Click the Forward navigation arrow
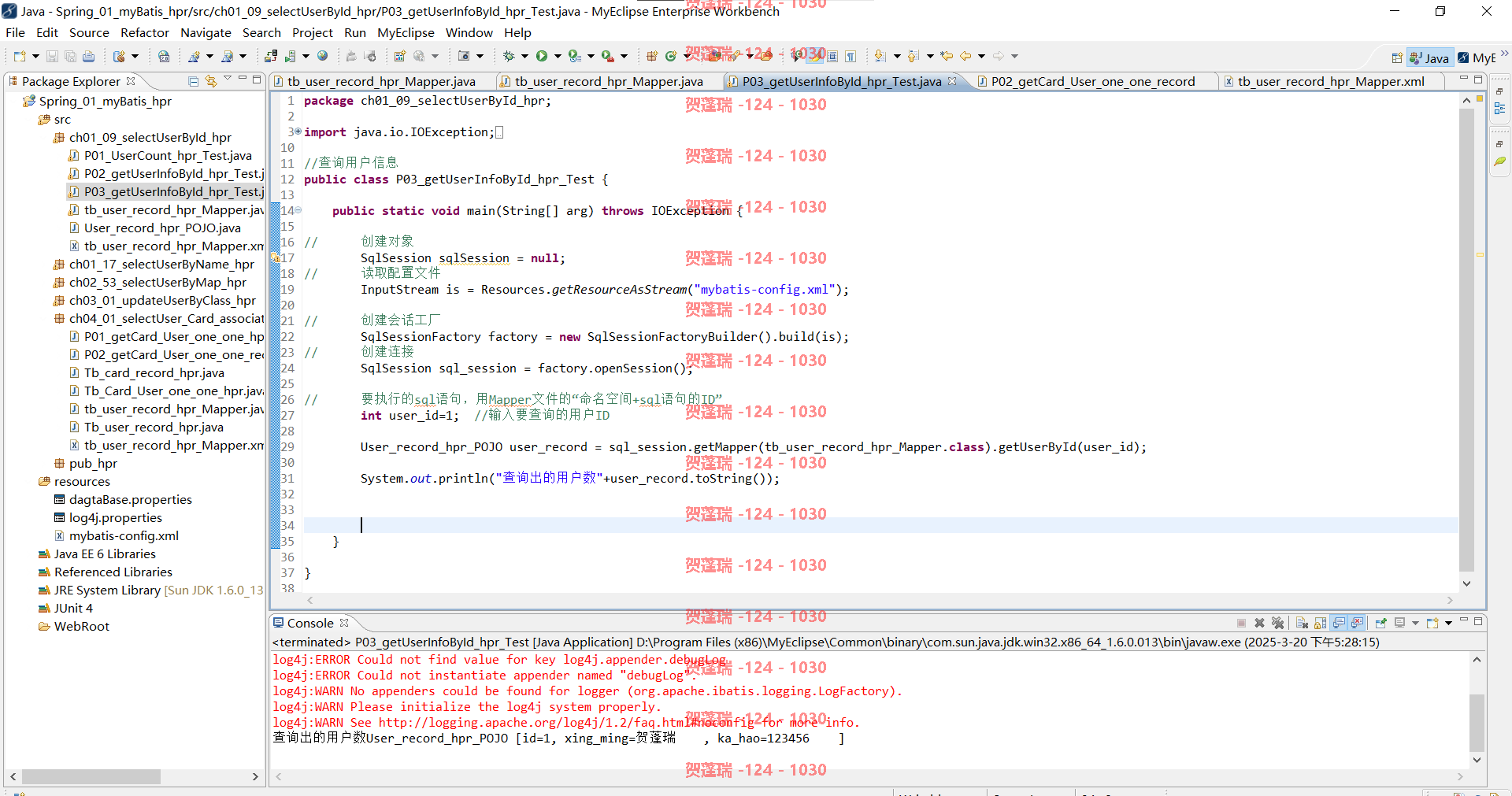 [x=999, y=56]
